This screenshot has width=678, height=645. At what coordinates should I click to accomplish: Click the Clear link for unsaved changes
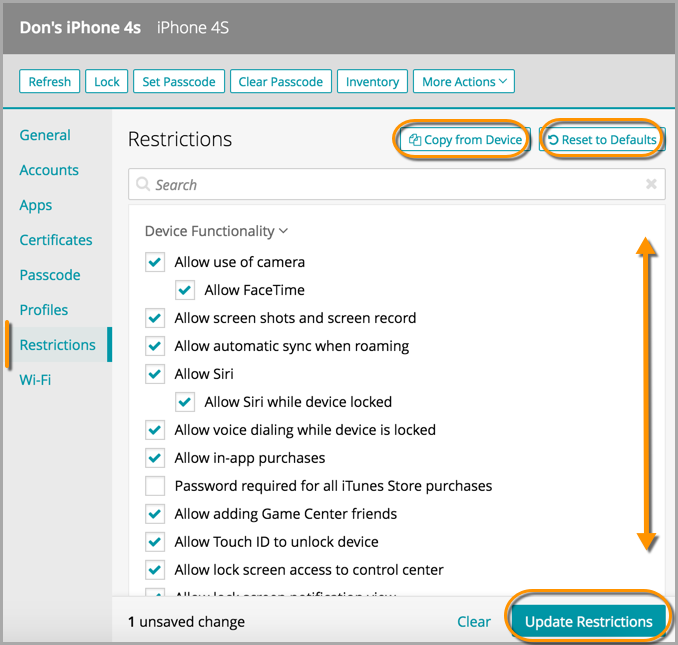point(474,621)
